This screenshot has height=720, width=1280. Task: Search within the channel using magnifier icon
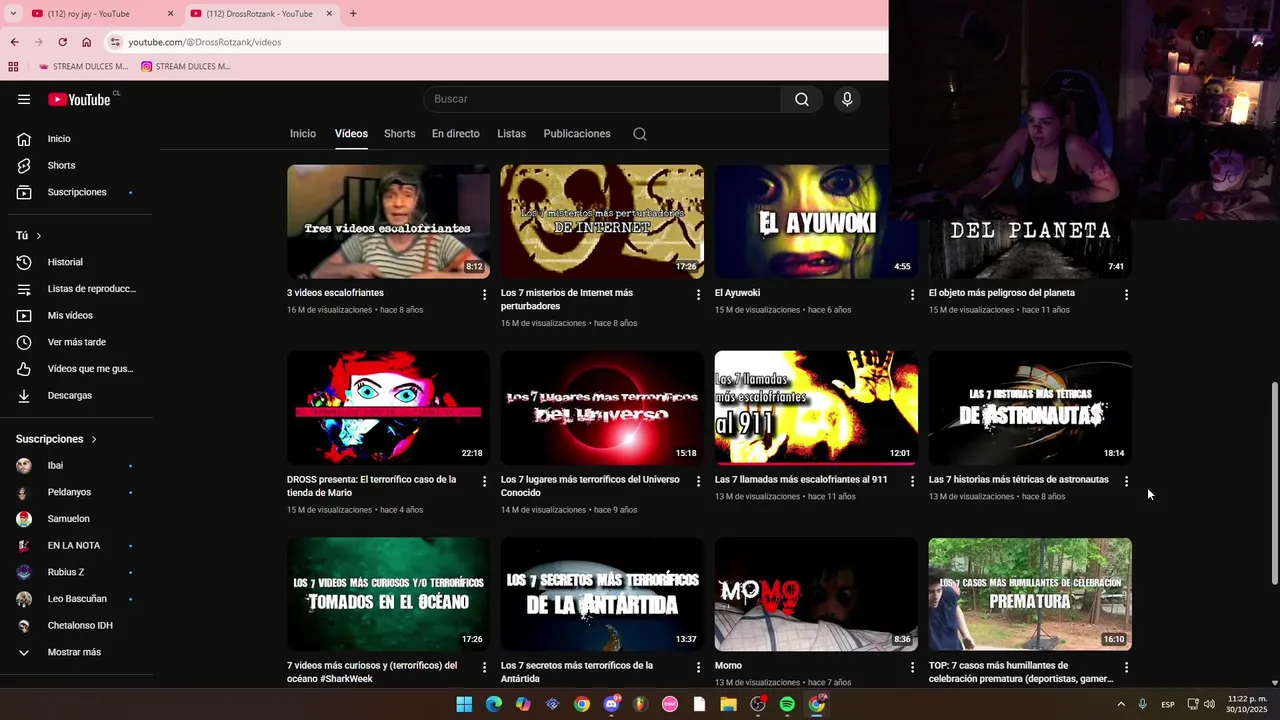click(x=640, y=134)
